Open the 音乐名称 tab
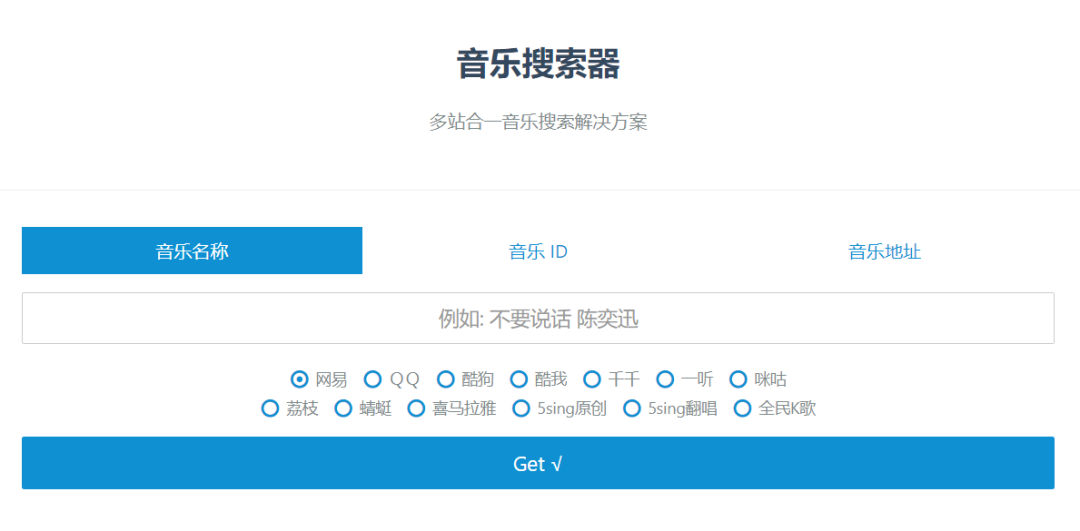This screenshot has height=531, width=1080. click(192, 251)
